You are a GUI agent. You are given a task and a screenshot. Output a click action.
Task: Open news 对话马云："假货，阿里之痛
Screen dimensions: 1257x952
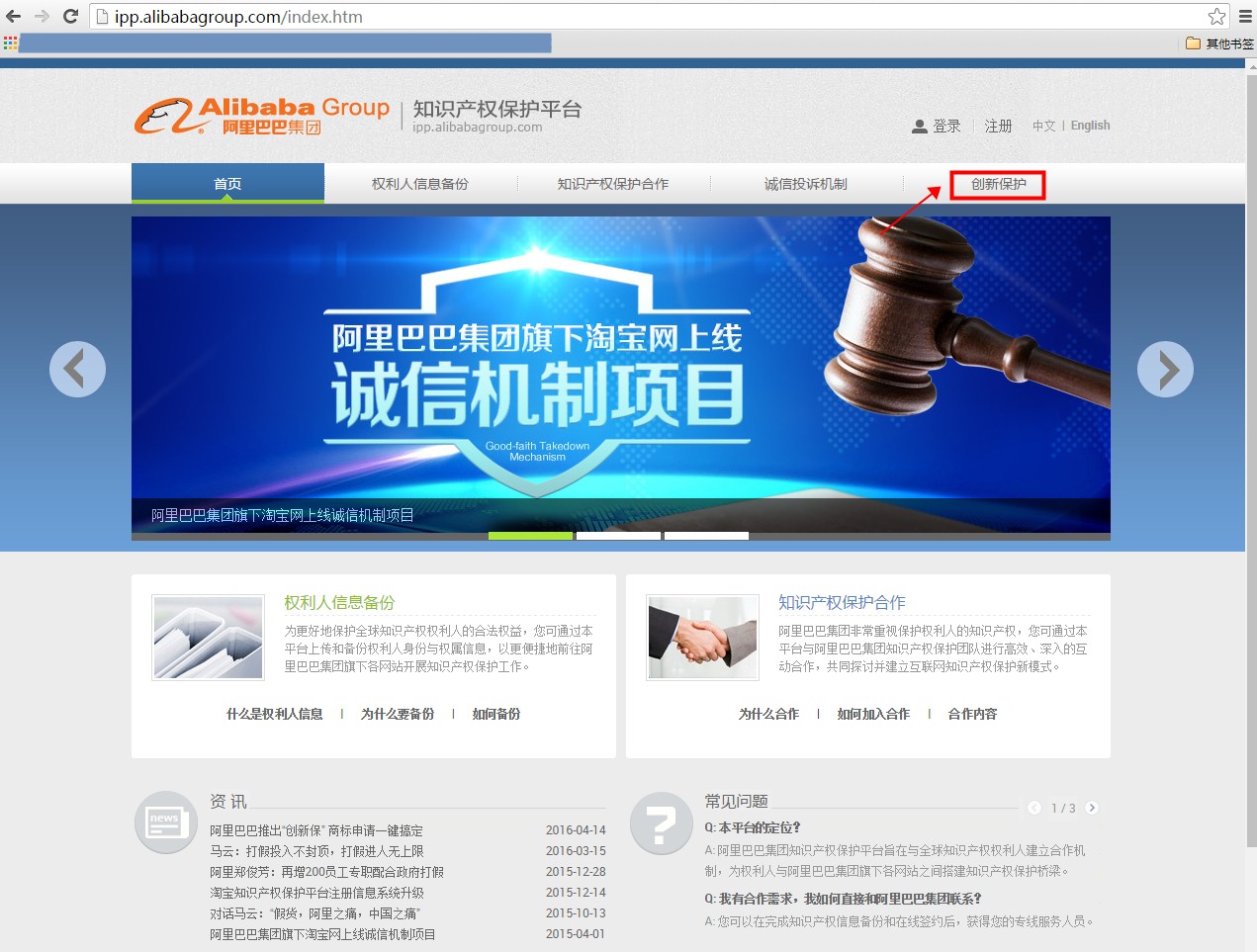click(x=315, y=913)
